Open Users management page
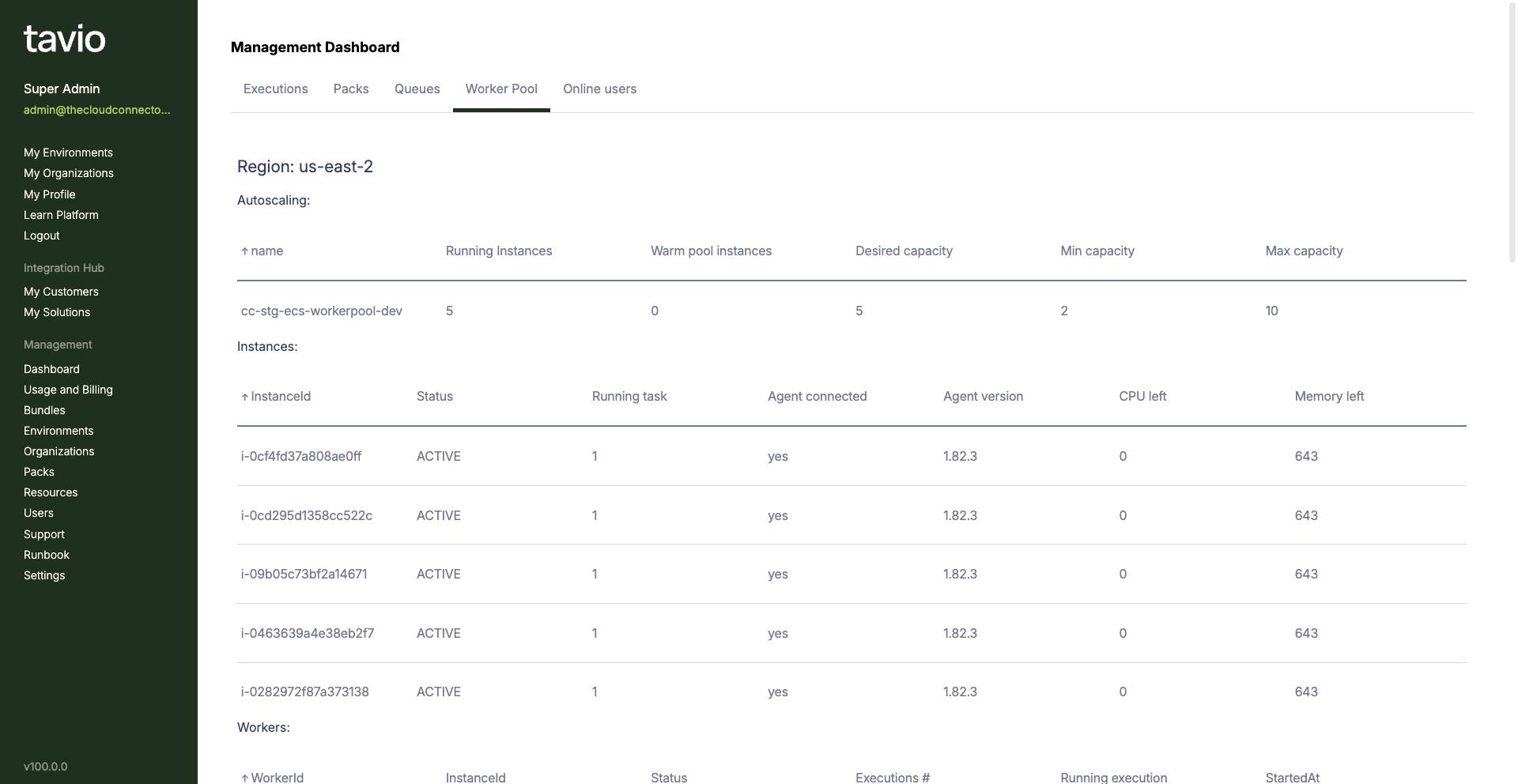The width and height of the screenshot is (1518, 784). [39, 513]
